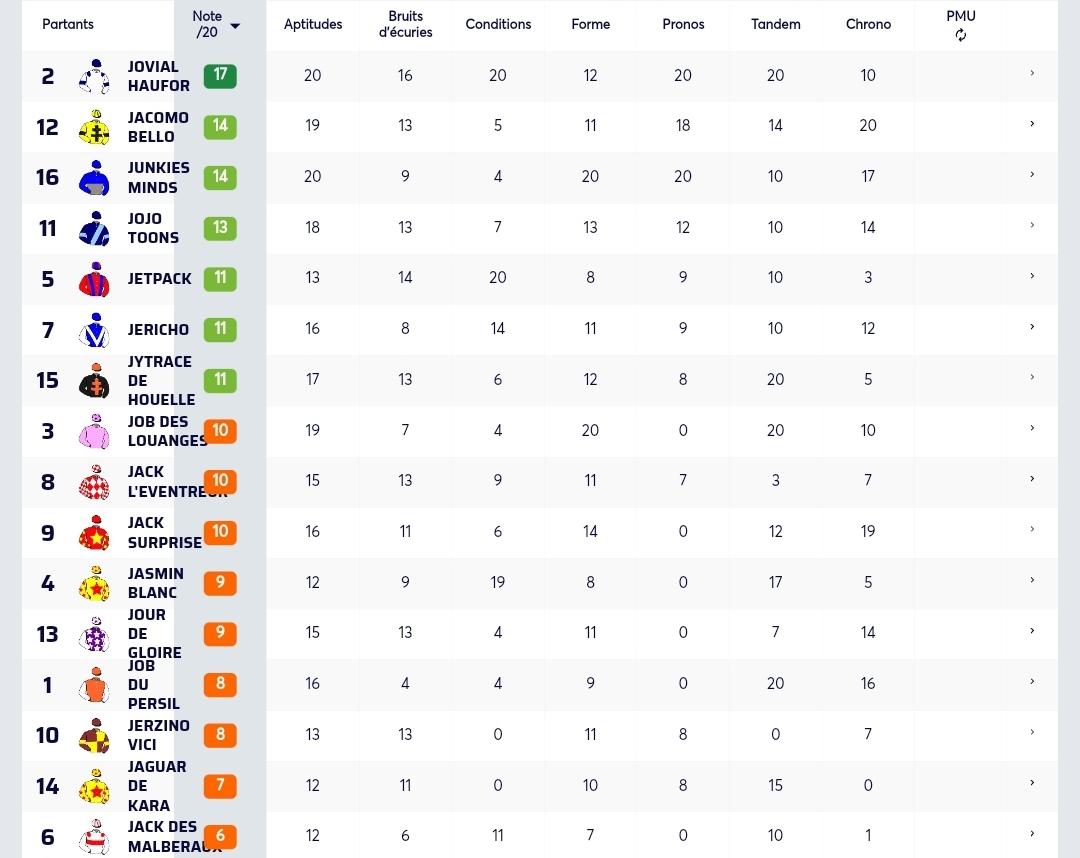Click the PMU refresh icon
This screenshot has width=1080, height=858.
point(960,35)
